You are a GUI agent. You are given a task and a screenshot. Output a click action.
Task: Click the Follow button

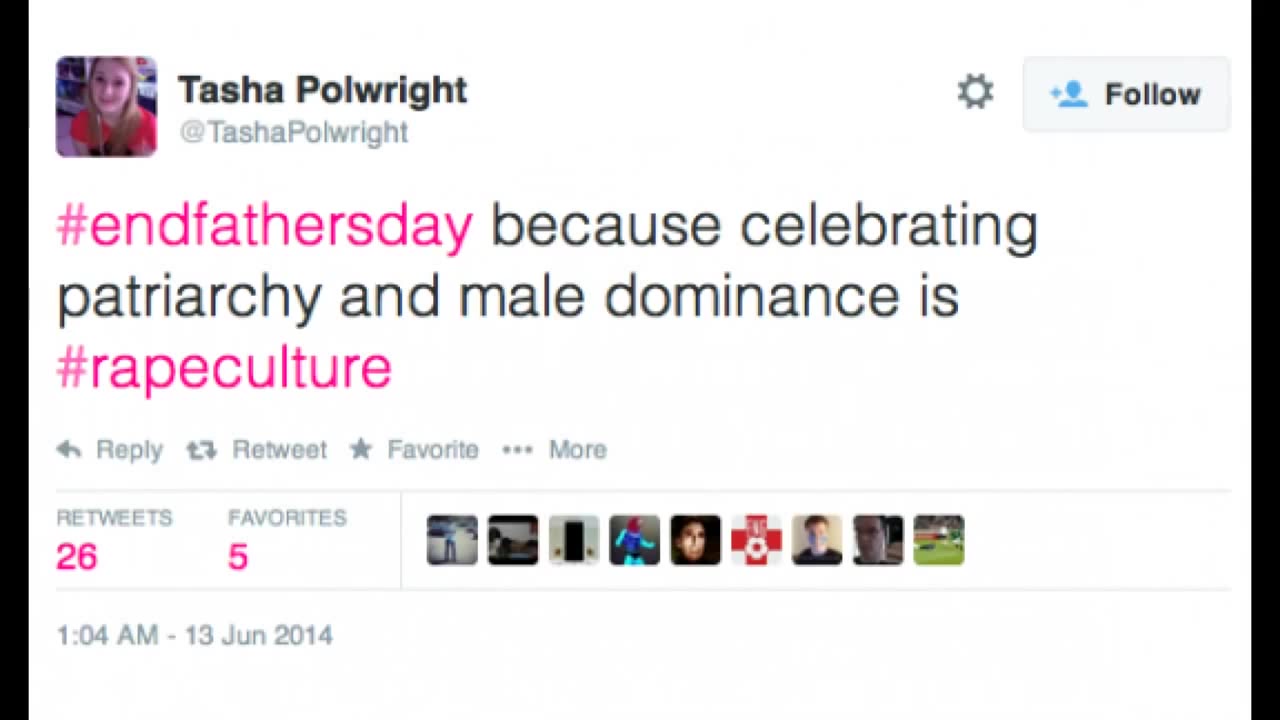pos(1126,94)
